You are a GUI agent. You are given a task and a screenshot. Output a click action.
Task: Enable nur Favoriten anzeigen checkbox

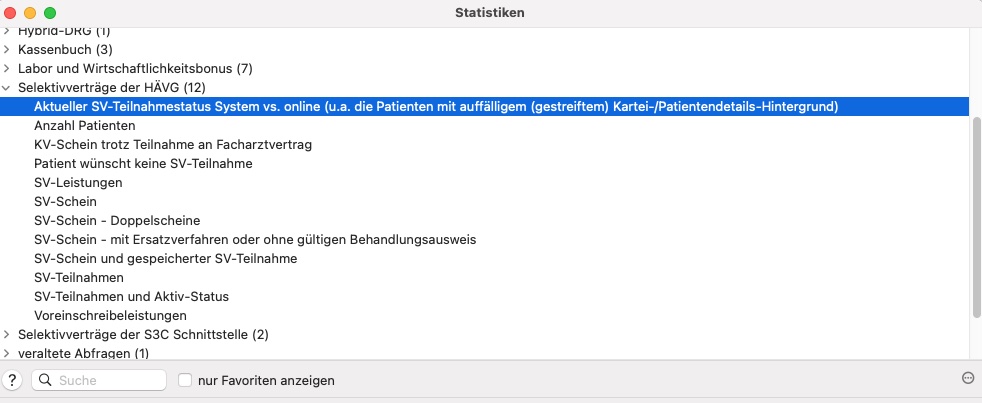click(x=185, y=380)
